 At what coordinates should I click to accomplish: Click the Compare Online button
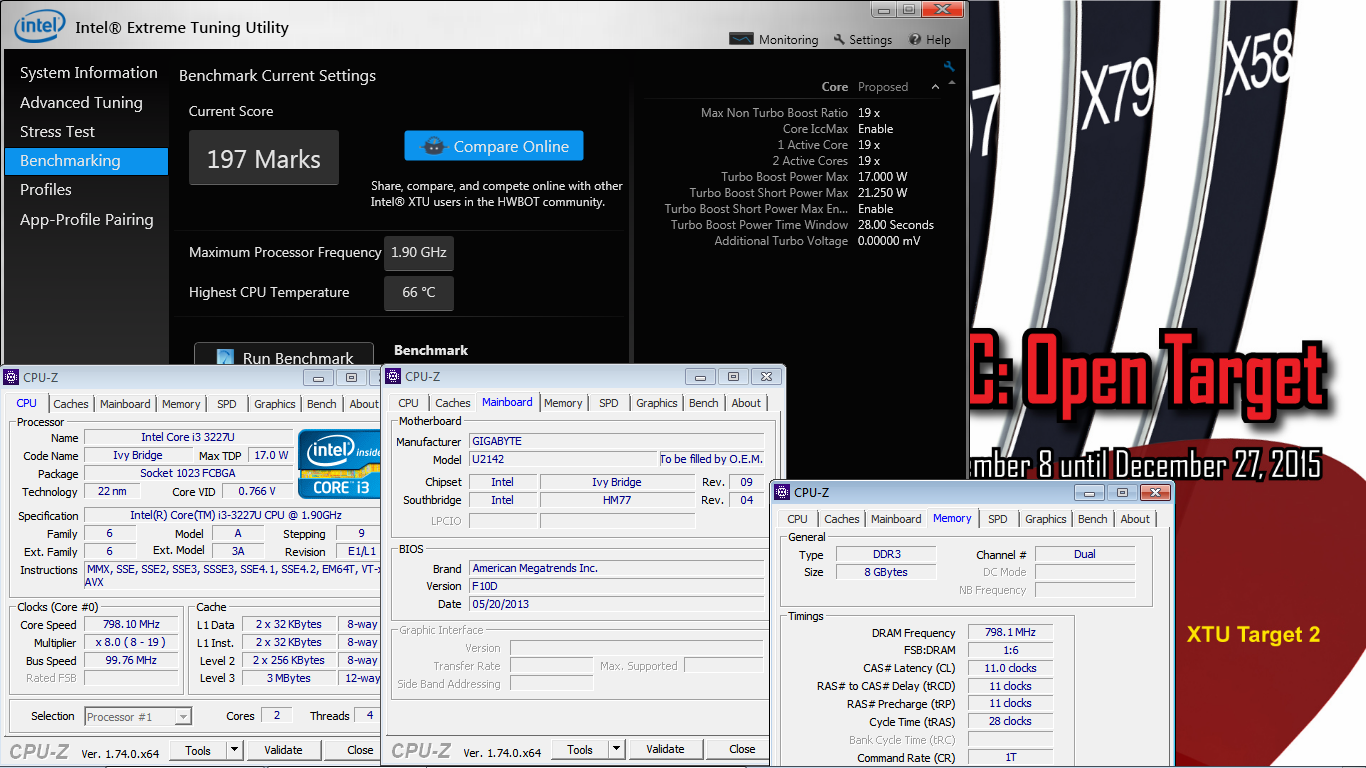494,146
